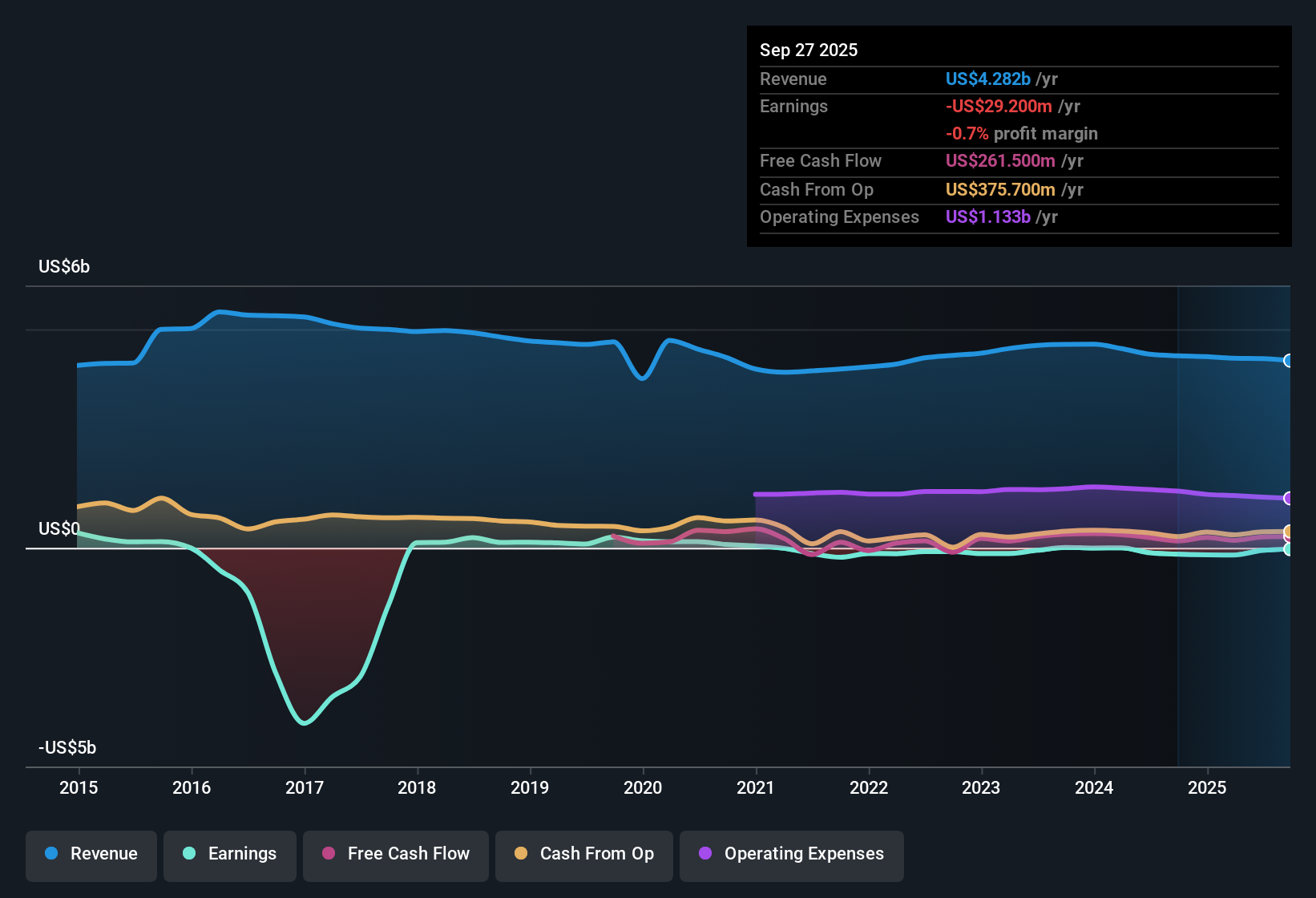Click the blue Revenue legend dot
Screen dimensions: 1316x898
(50, 854)
